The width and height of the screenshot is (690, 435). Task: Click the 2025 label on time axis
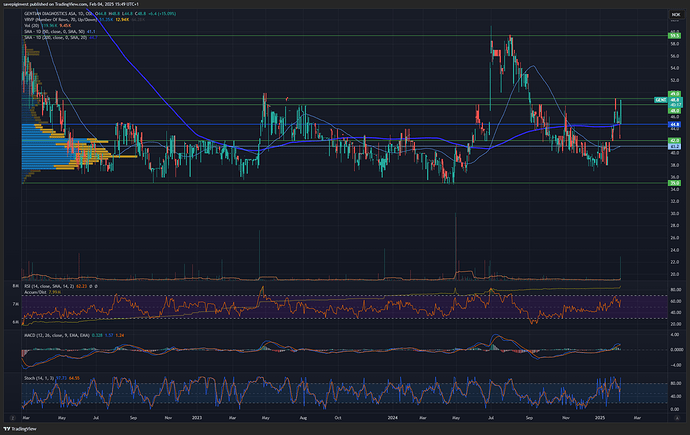coord(599,418)
